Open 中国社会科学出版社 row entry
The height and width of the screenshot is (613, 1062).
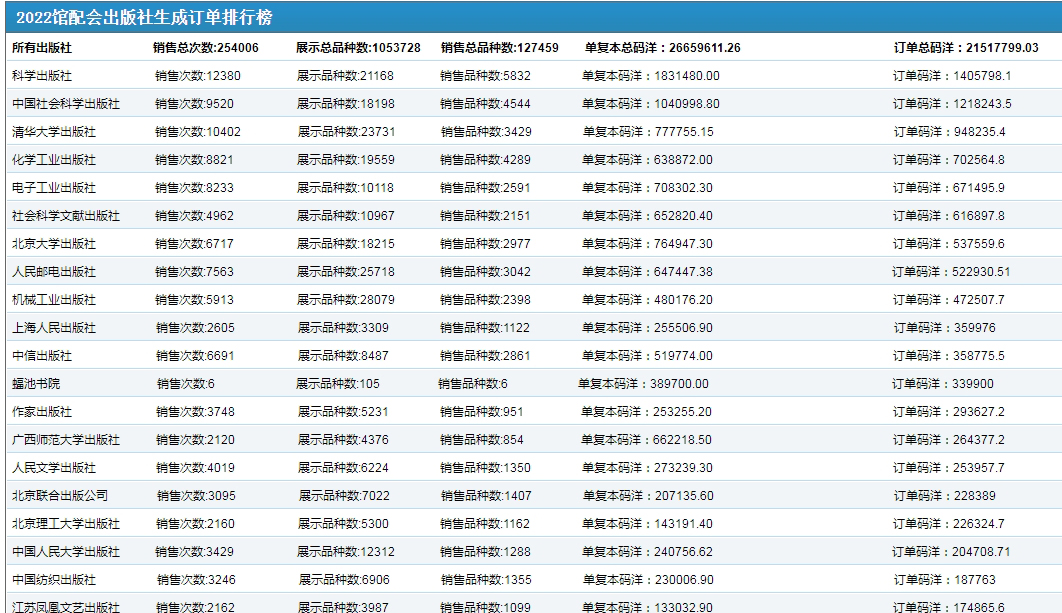pyautogui.click(x=66, y=104)
